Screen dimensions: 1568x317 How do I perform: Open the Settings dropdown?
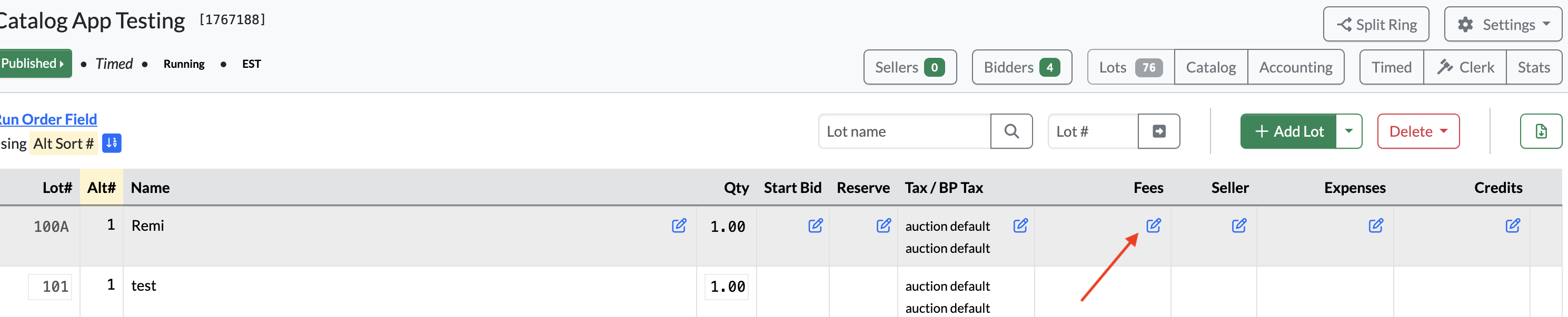(x=1503, y=24)
